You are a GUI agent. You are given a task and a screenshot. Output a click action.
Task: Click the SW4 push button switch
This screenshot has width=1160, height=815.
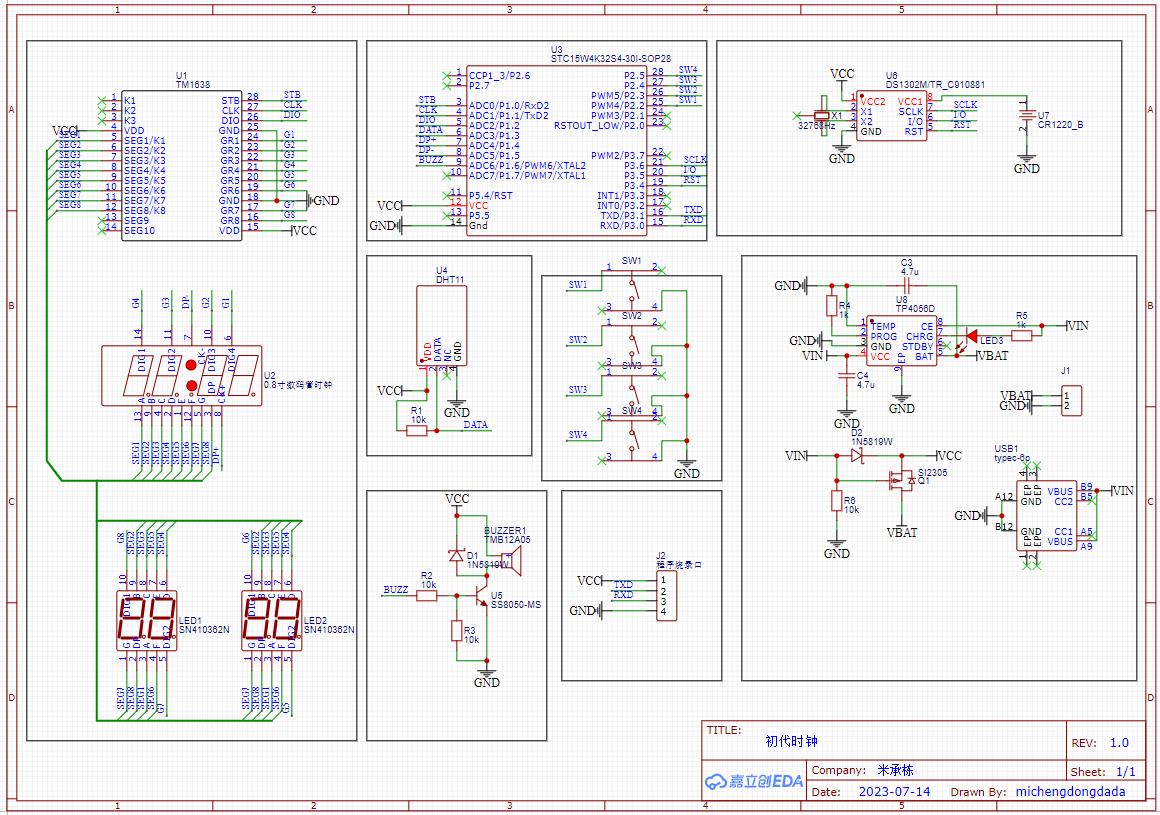630,435
